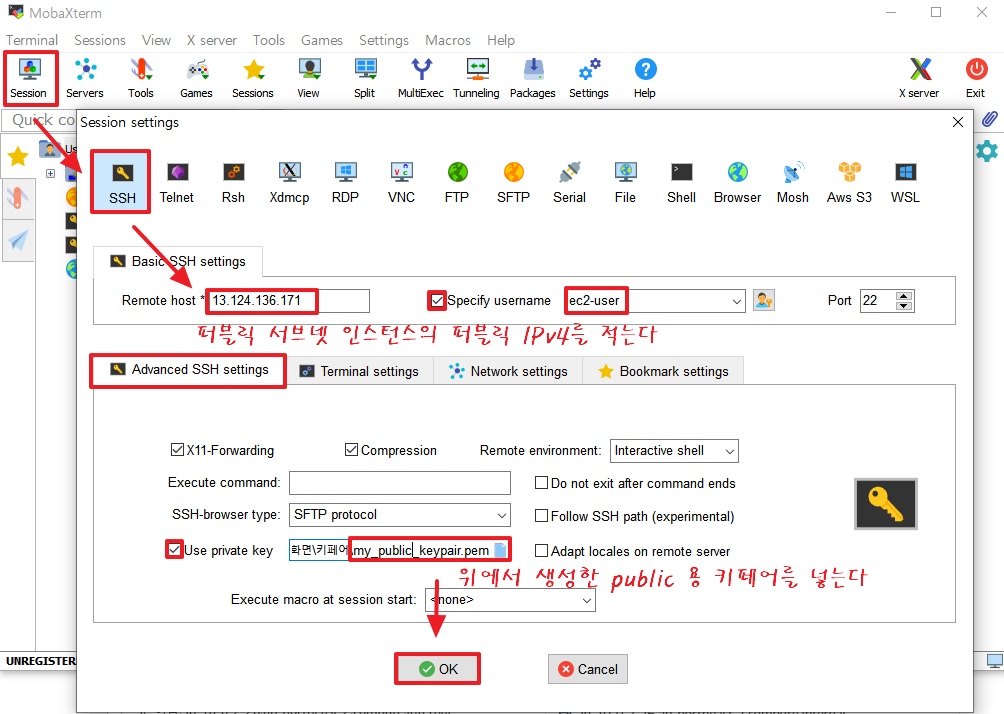Select FTP session type
Image resolution: width=1004 pixels, height=714 pixels.
[x=457, y=183]
